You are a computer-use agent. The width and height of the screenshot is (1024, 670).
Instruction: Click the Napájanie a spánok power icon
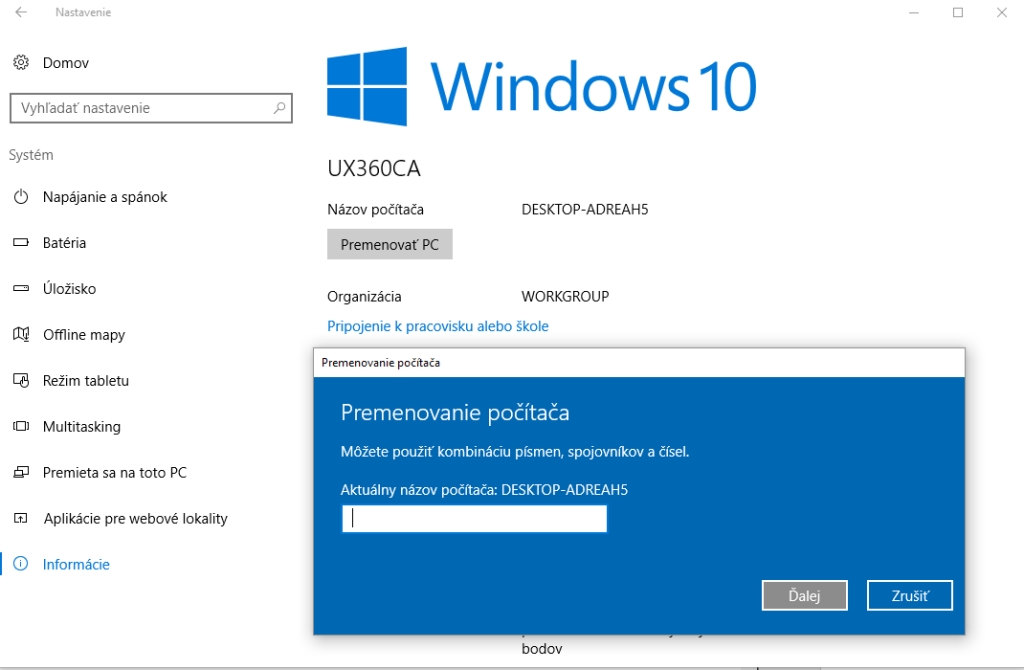pyautogui.click(x=21, y=197)
